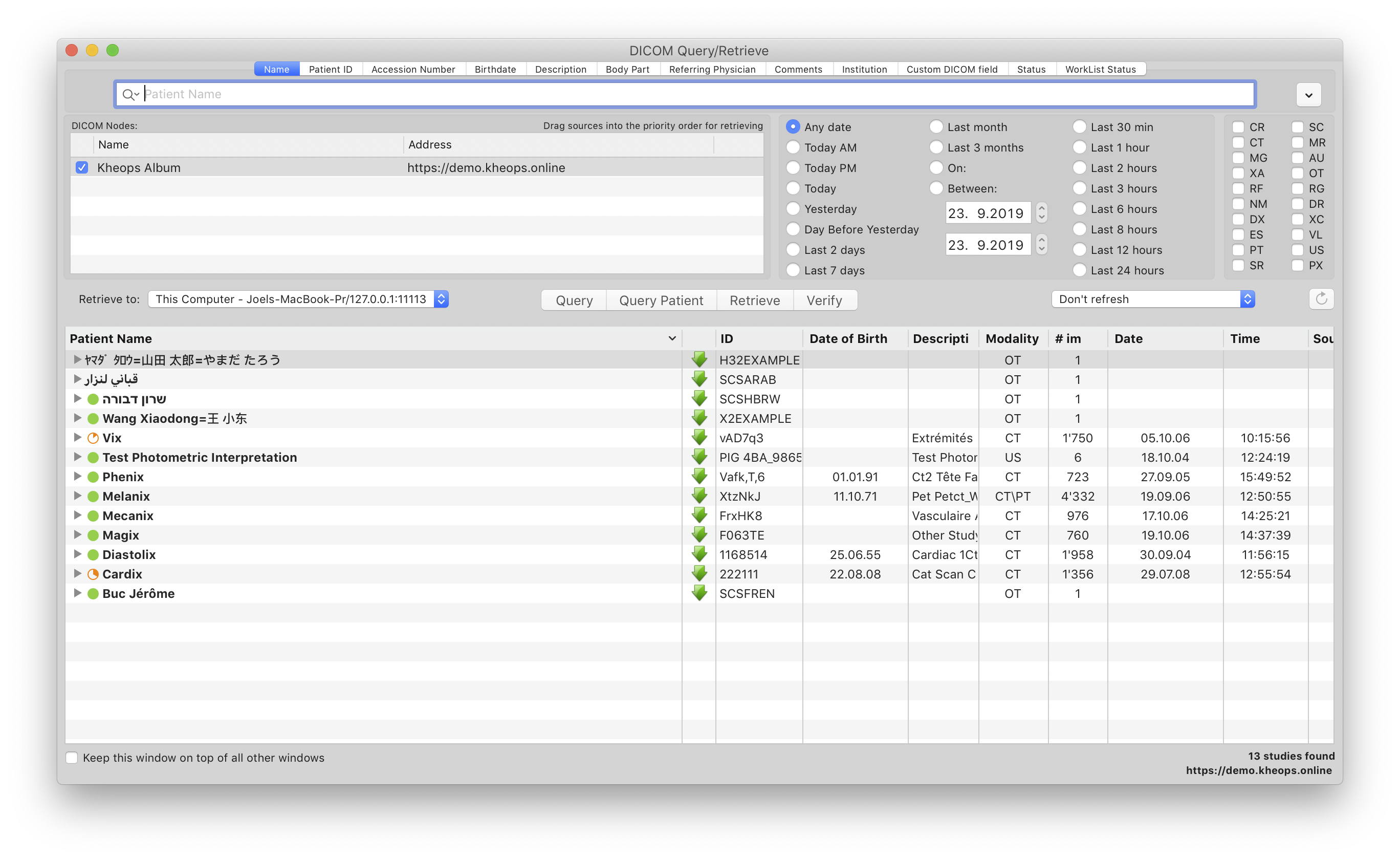
Task: Click the Query button to search
Action: click(x=575, y=300)
